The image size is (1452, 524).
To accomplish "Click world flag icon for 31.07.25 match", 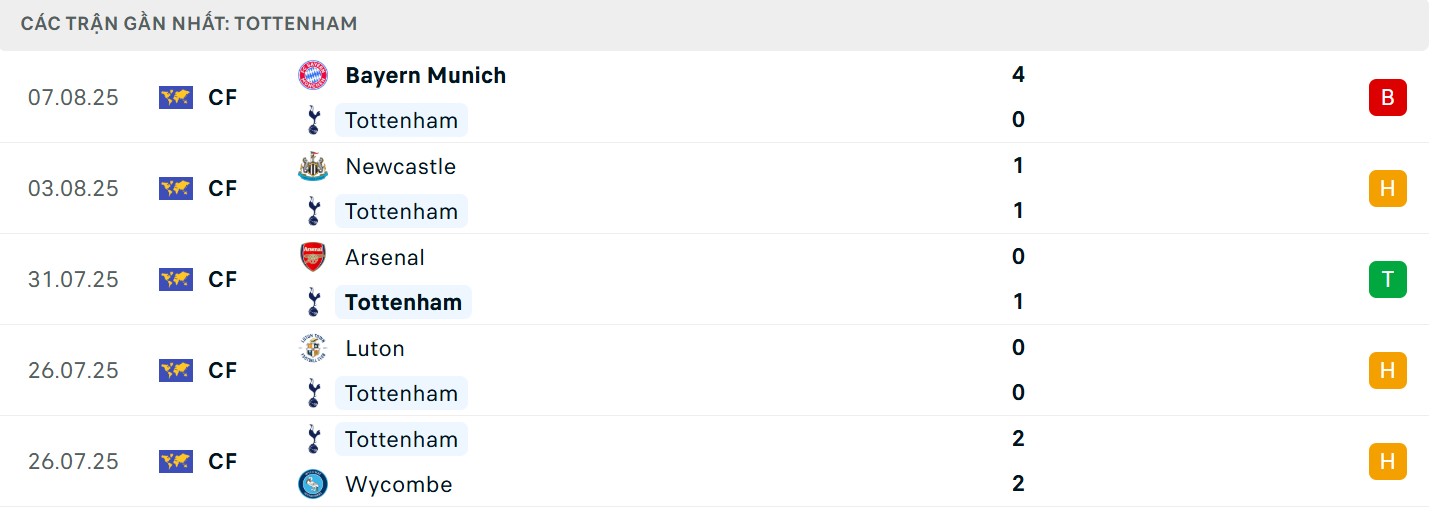I will 175,280.
